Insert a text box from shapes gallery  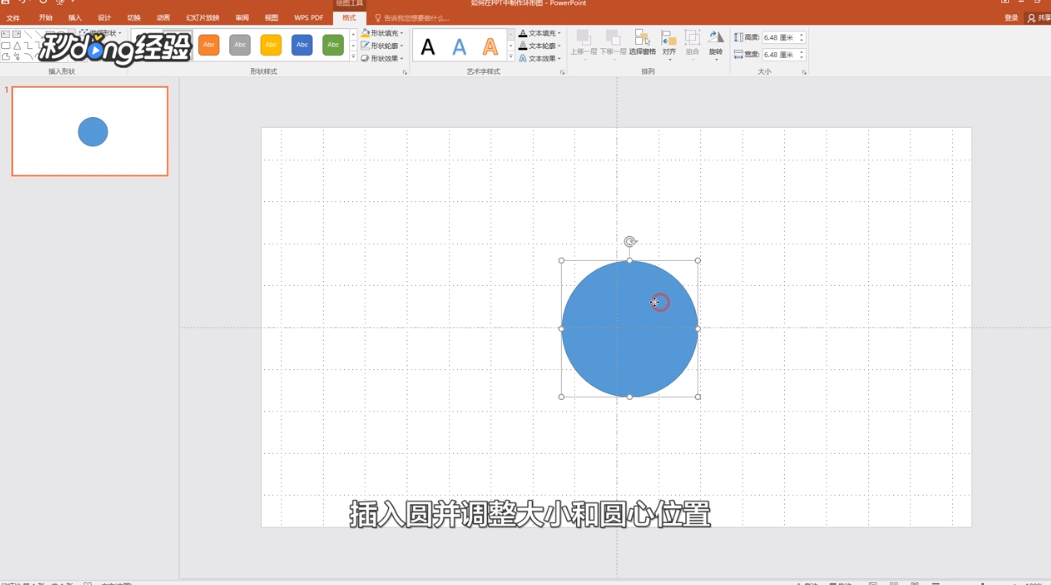5,34
